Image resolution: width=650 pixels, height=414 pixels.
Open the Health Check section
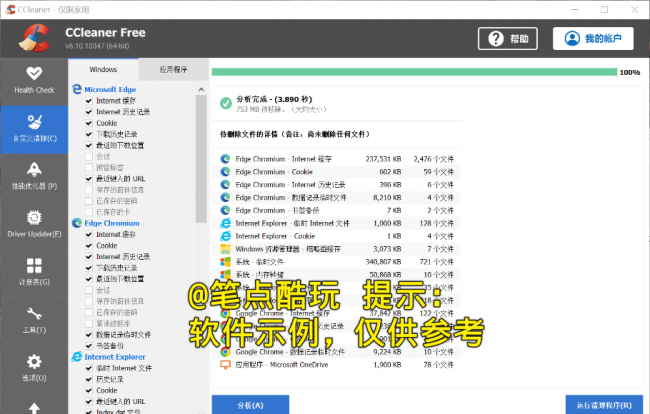click(34, 81)
